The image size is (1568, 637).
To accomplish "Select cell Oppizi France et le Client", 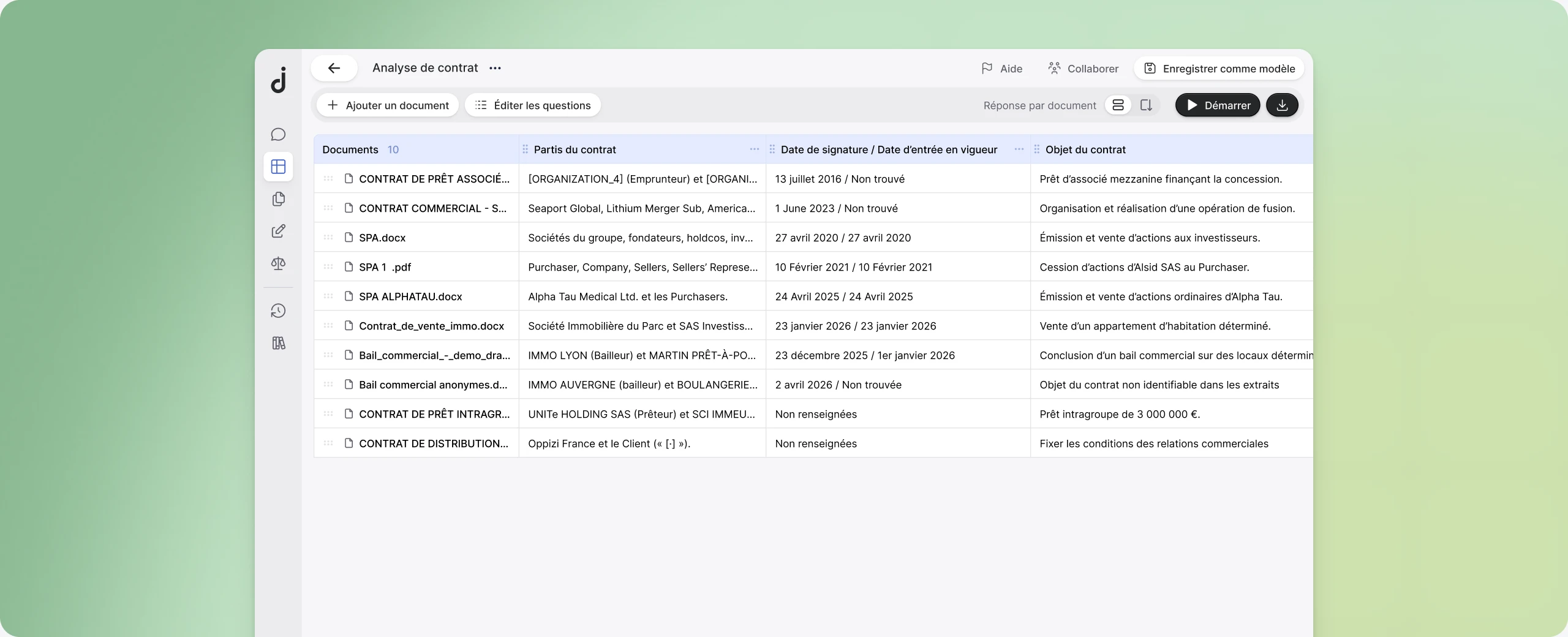I will click(x=642, y=443).
